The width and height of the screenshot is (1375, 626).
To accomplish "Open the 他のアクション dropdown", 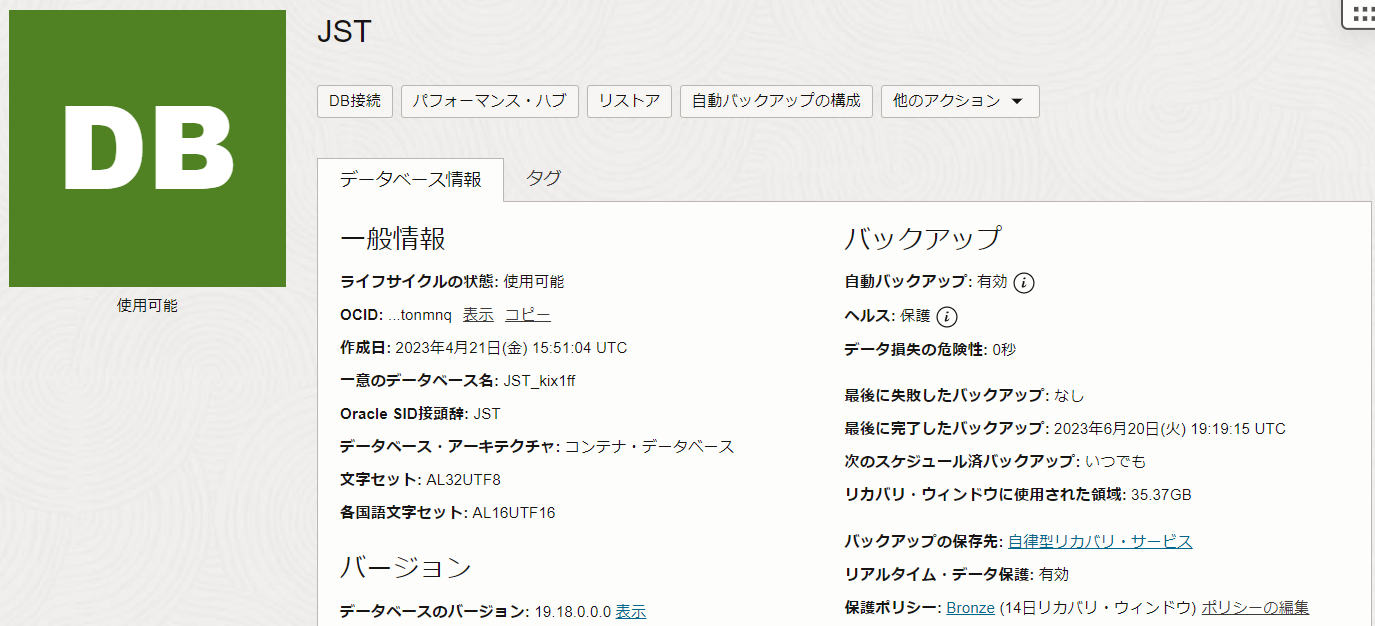I will [958, 101].
